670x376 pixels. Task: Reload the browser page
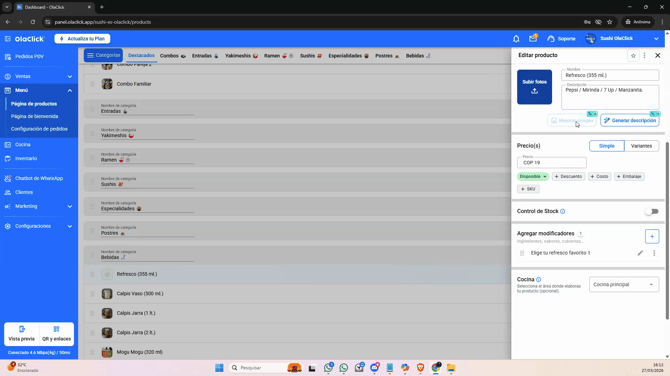click(x=33, y=22)
